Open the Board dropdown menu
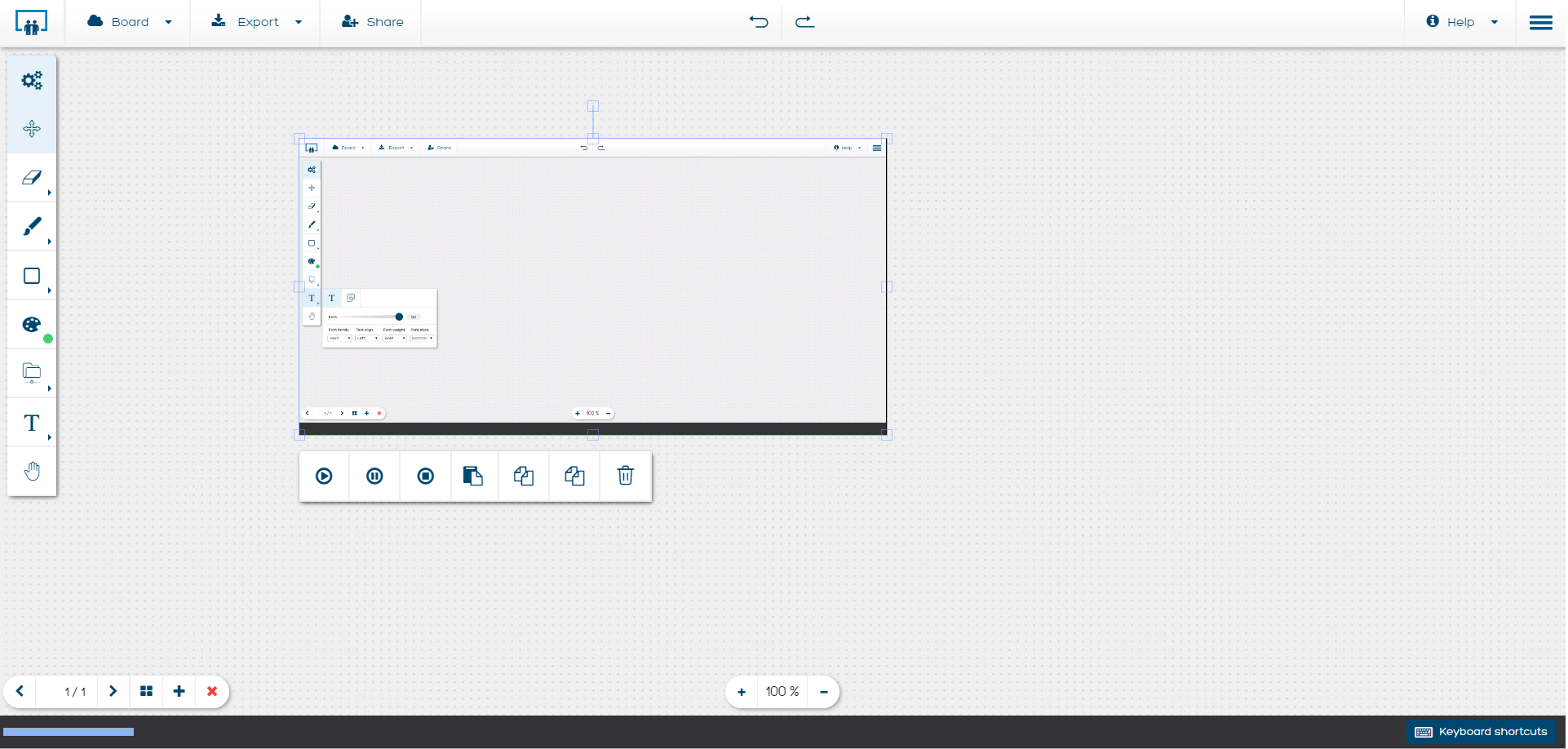The height and width of the screenshot is (749, 1568). pyautogui.click(x=130, y=22)
